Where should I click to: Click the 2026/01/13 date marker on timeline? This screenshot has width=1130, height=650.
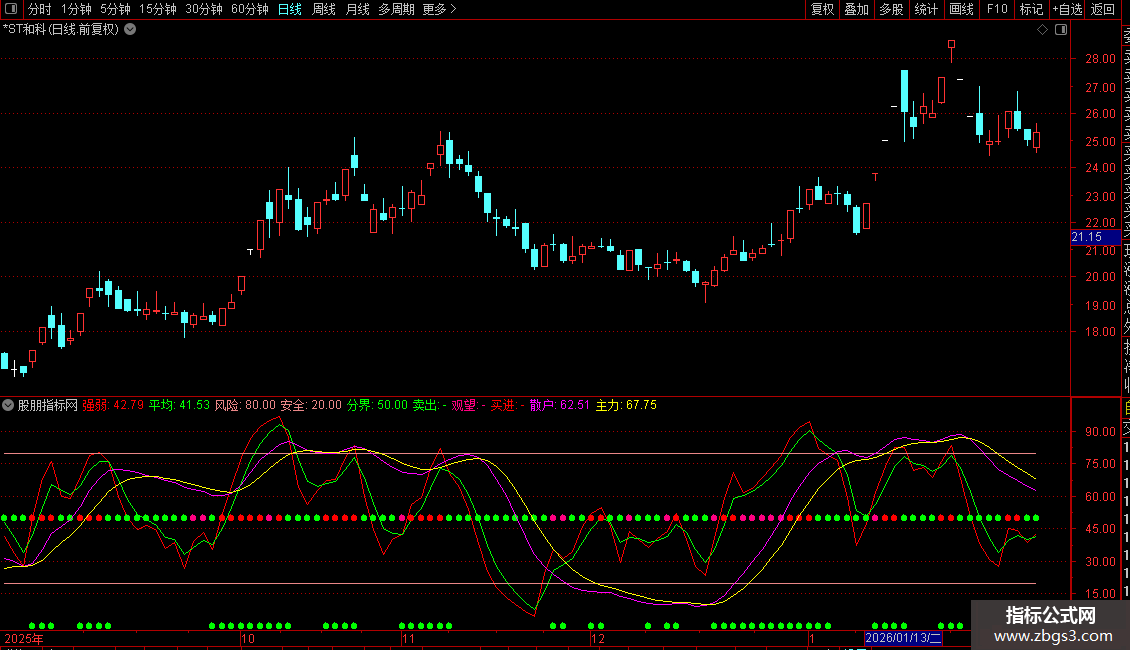pyautogui.click(x=904, y=637)
